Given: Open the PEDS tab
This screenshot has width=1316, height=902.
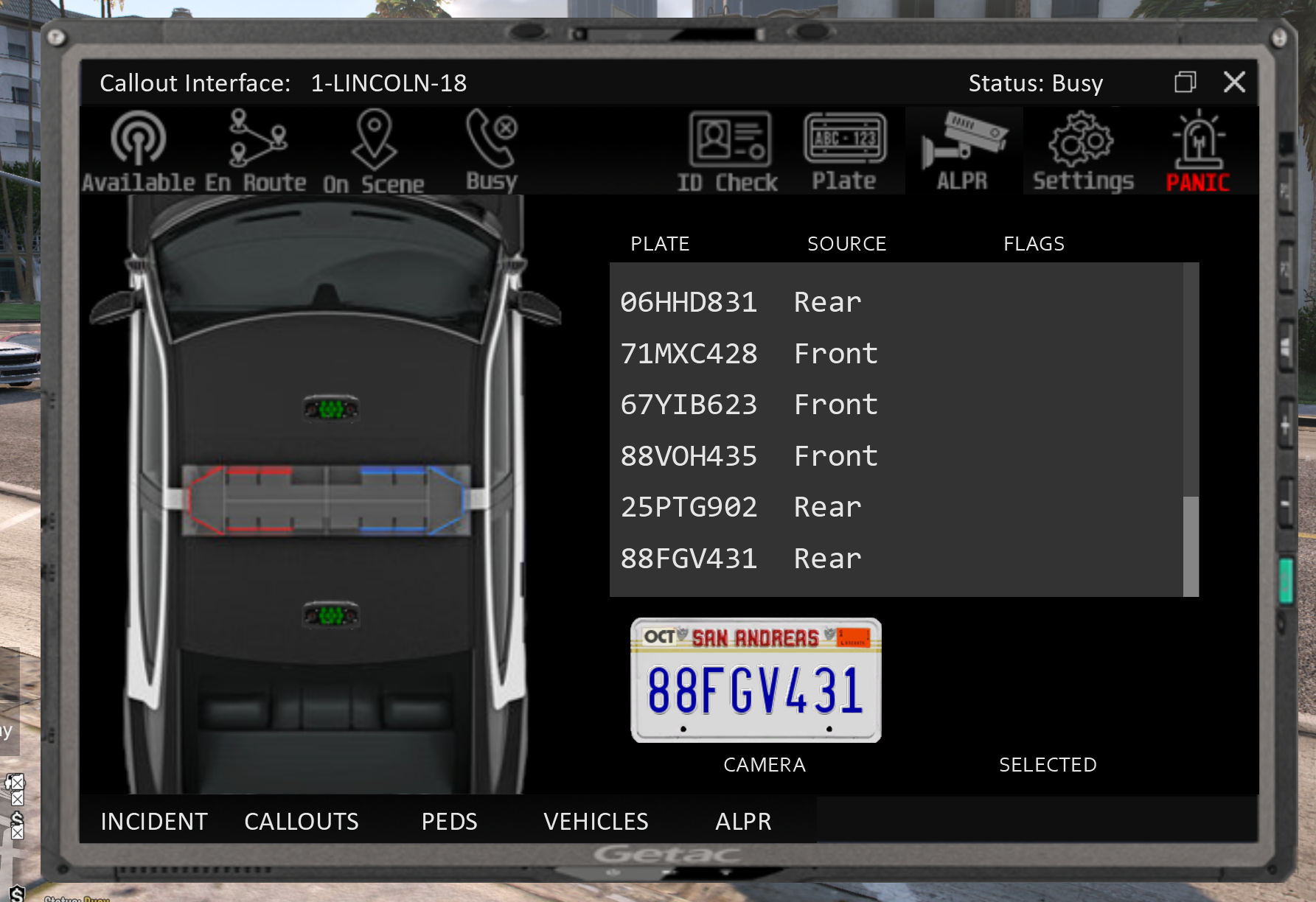Looking at the screenshot, I should pos(449,821).
